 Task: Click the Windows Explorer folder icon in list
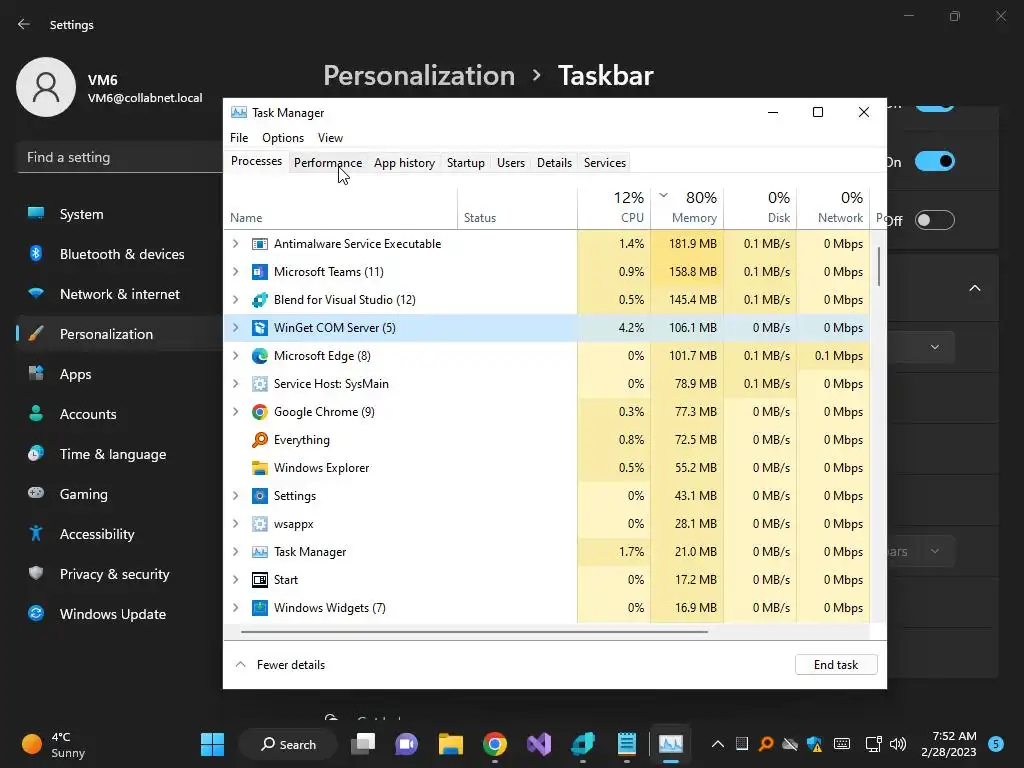pos(259,468)
